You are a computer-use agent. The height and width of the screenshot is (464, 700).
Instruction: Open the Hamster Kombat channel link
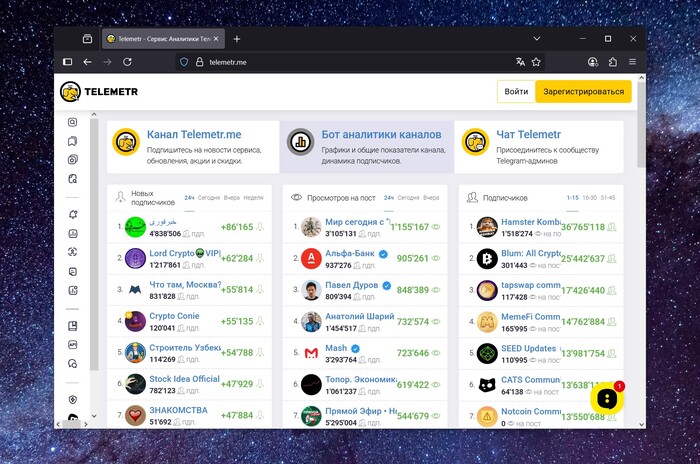coord(519,222)
